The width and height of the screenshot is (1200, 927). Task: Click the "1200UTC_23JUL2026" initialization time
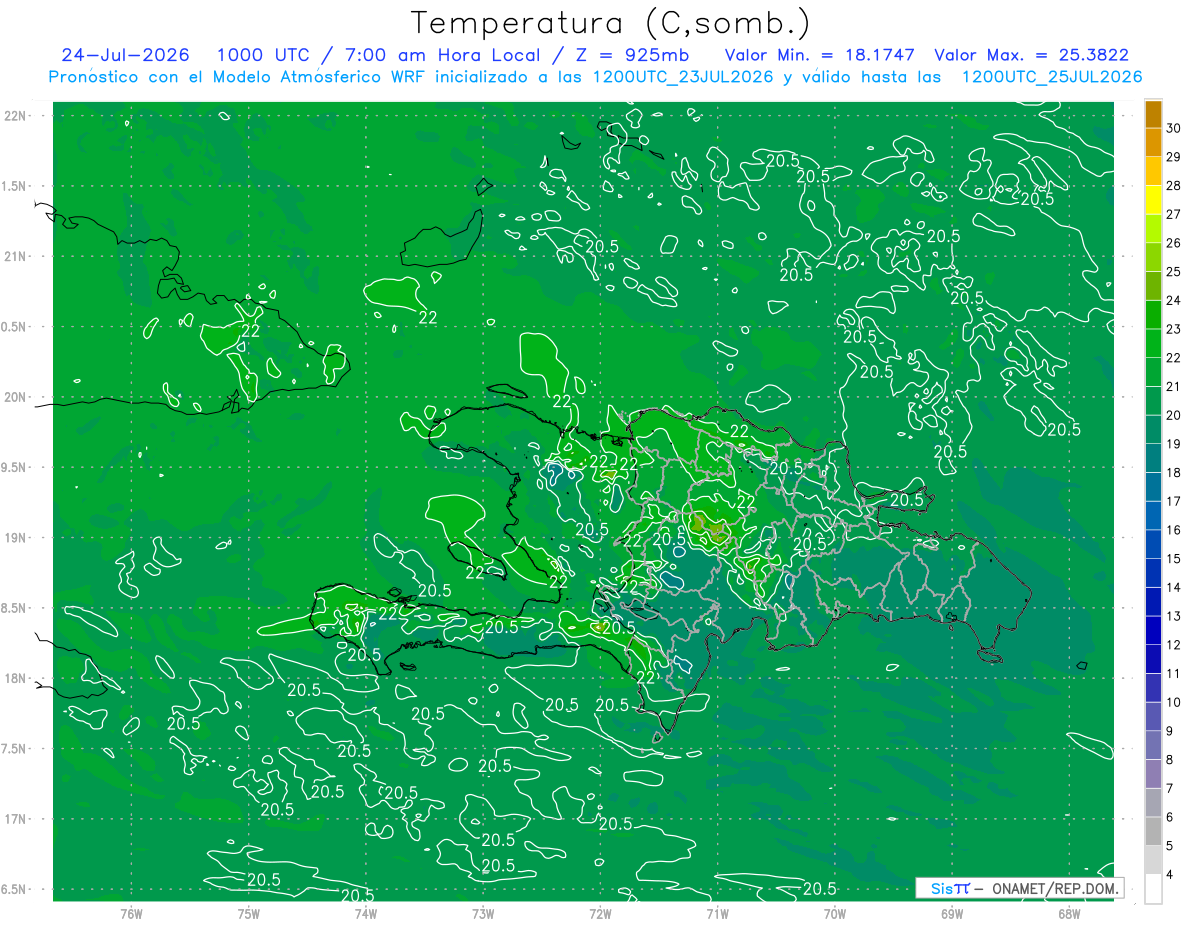click(x=683, y=77)
